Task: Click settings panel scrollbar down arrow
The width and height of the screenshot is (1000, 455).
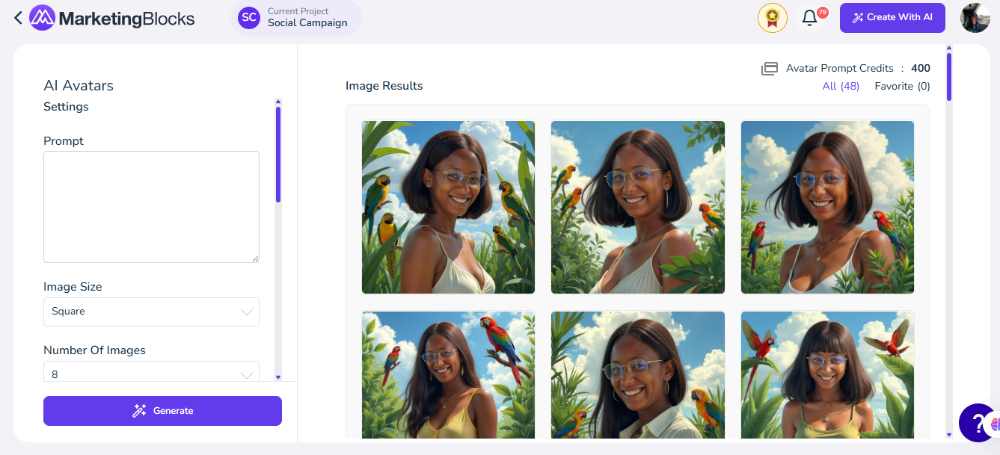Action: tap(278, 377)
